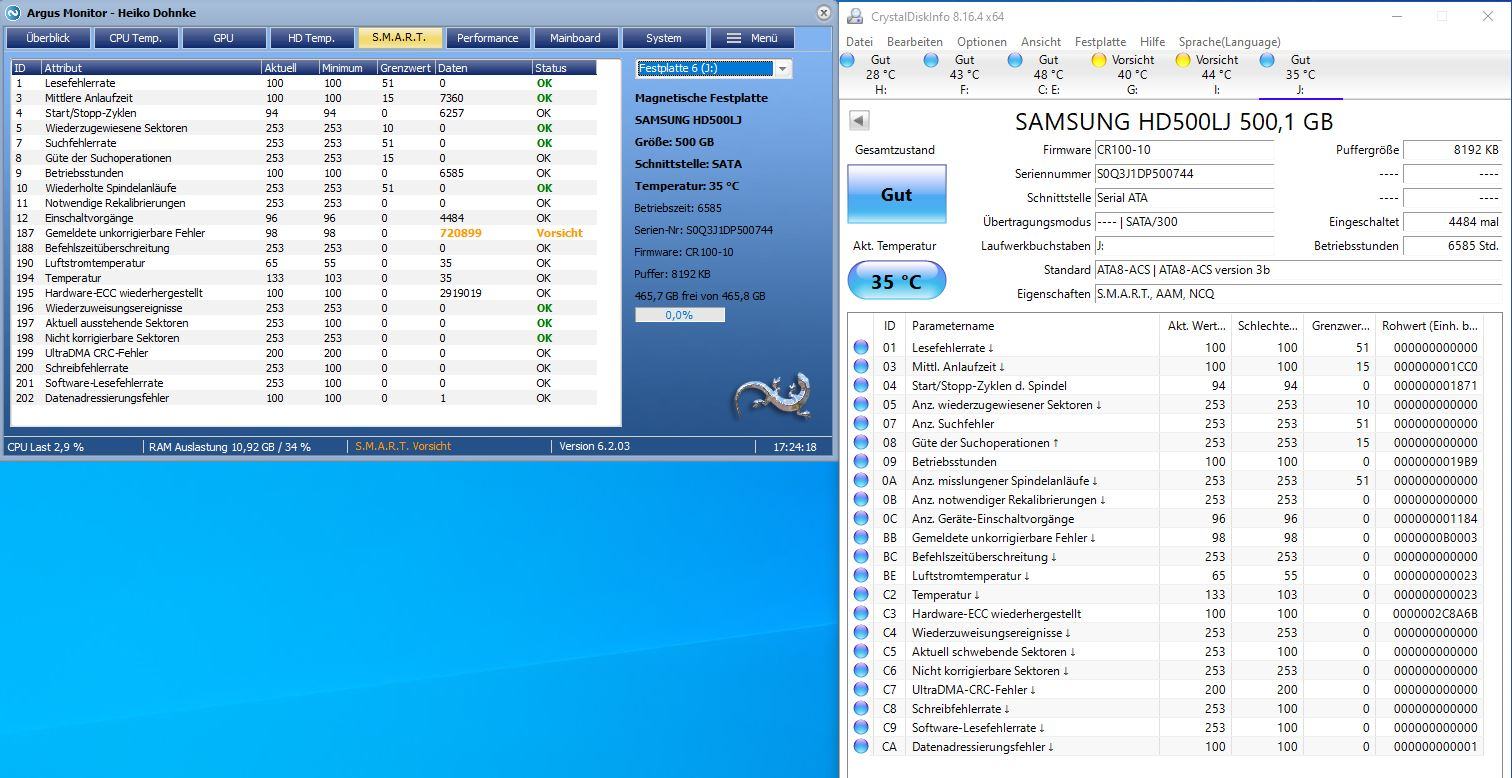
Task: Switch to the HD Temp. tab
Action: (312, 38)
